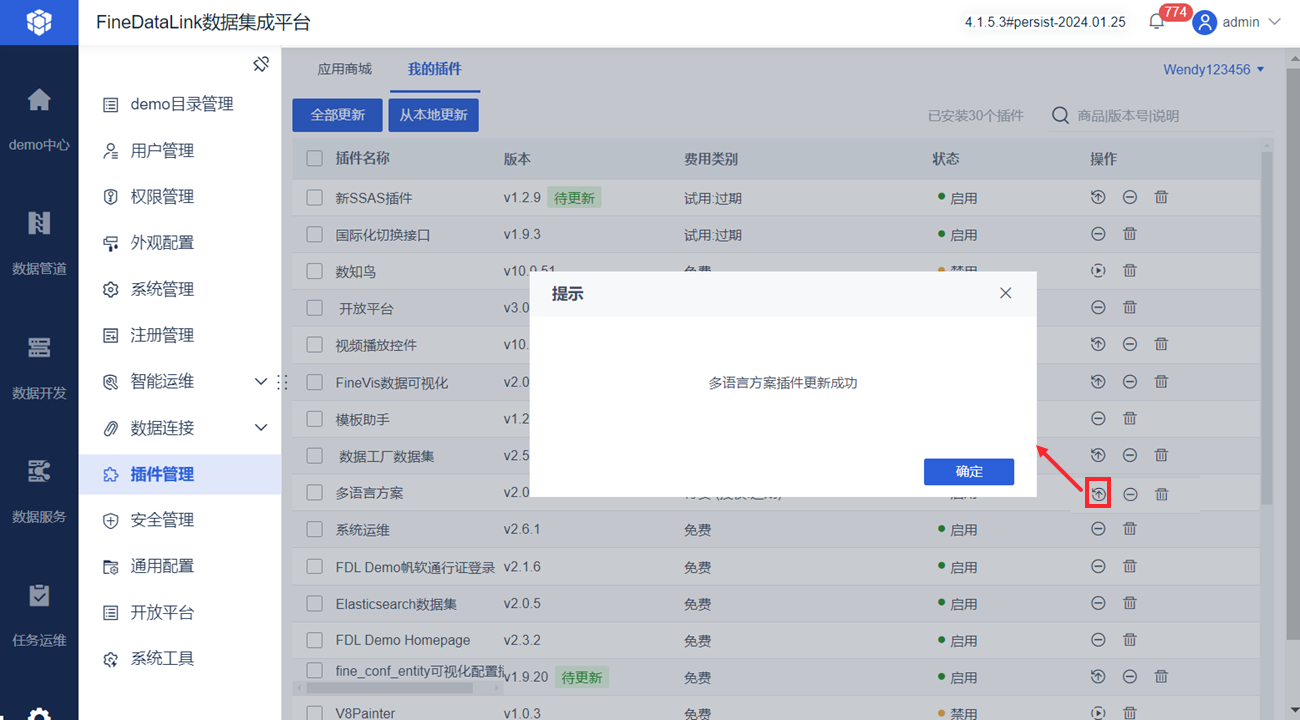Viewport: 1300px width, 720px height.
Task: Delete the 新SSAS插件 plugin
Action: [1161, 197]
